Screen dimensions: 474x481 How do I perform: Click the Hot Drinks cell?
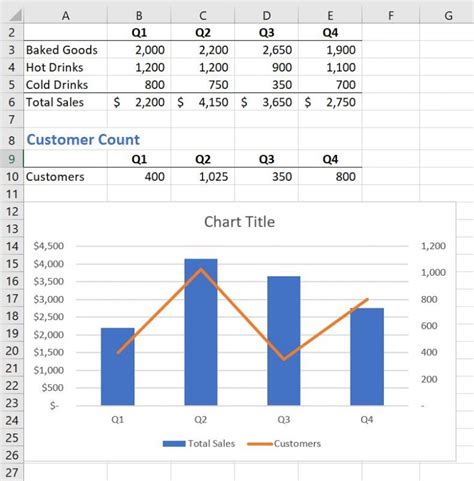pyautogui.click(x=66, y=67)
